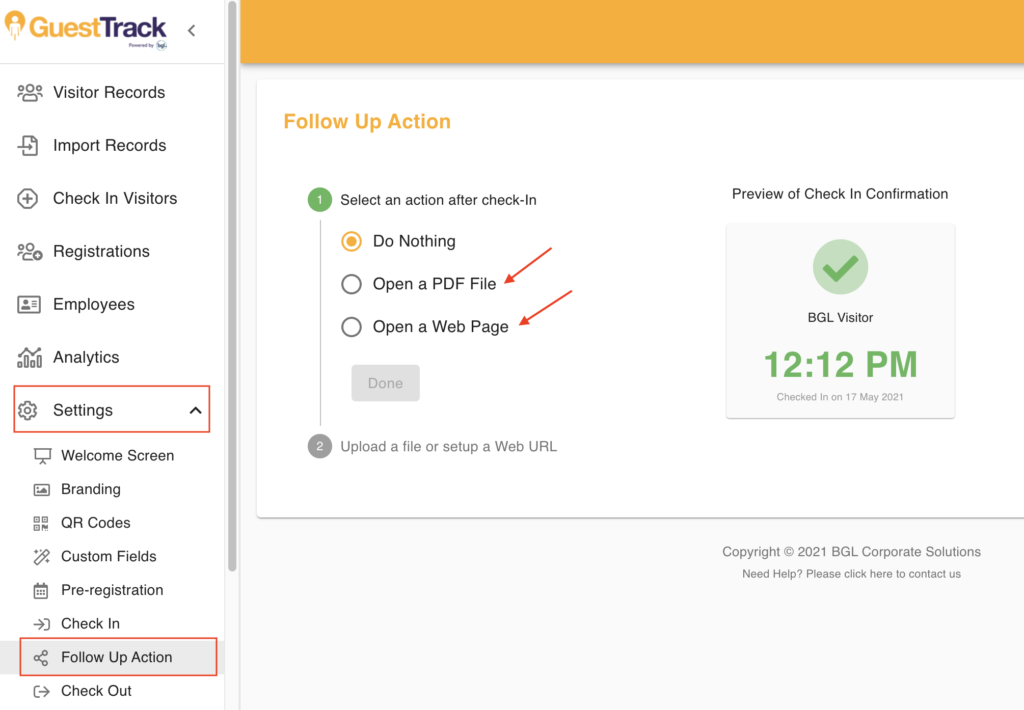The image size is (1024, 710).
Task: Open the Visitor Records icon in sidebar
Action: [28, 92]
